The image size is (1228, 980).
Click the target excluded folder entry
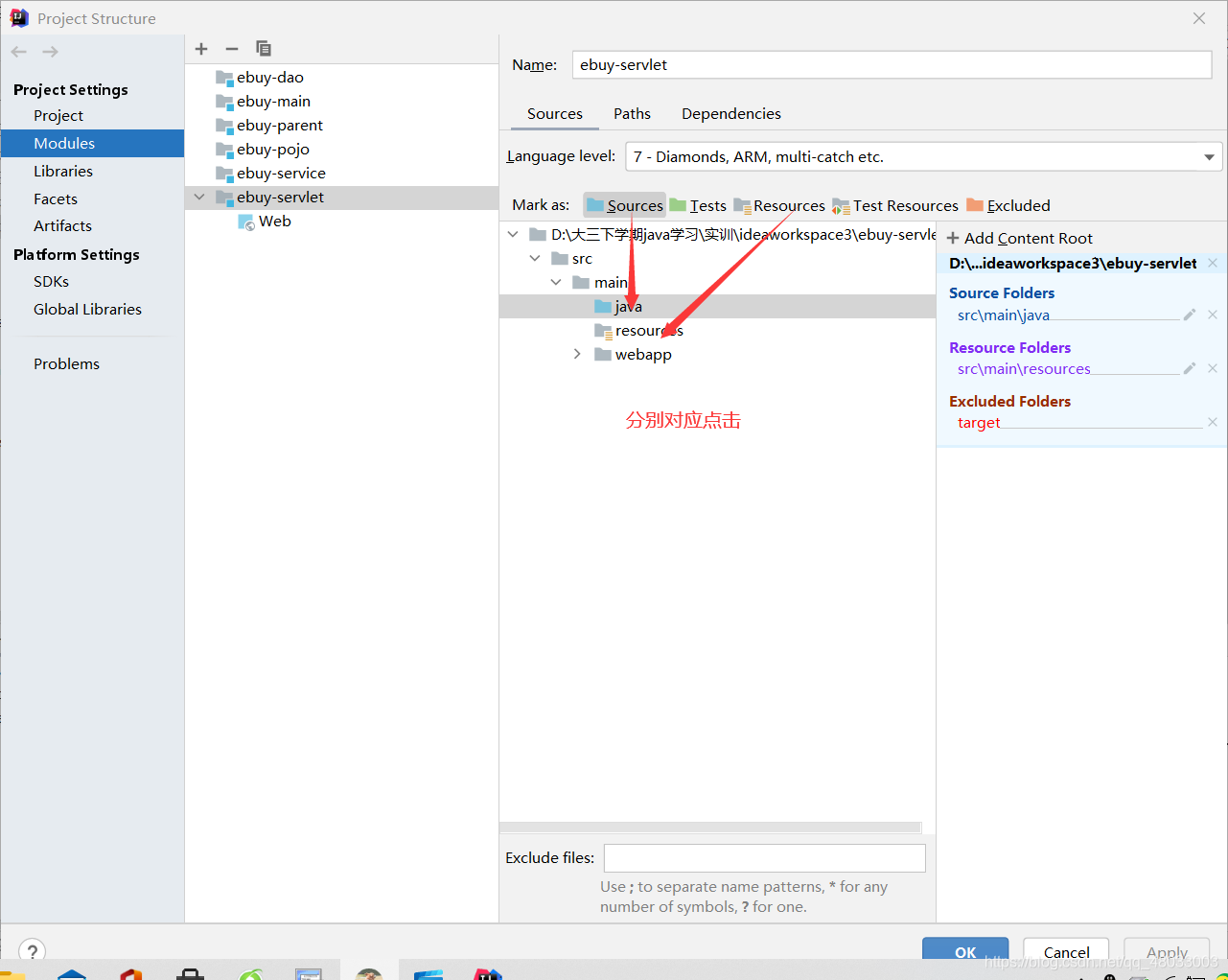979,423
